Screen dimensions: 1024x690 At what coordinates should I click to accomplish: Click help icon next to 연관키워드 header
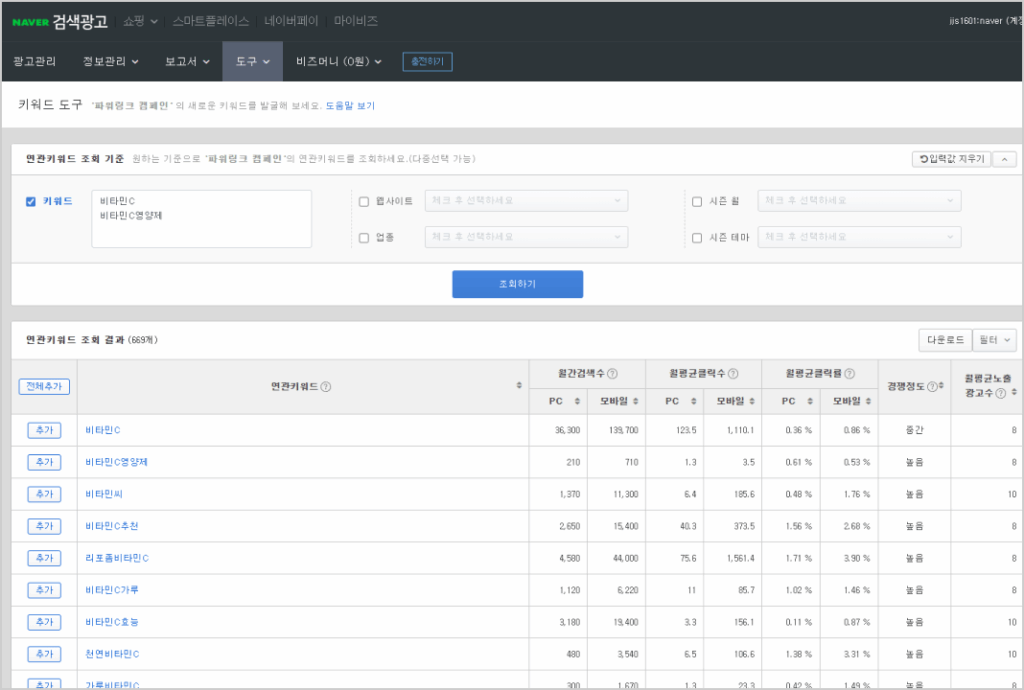326,386
